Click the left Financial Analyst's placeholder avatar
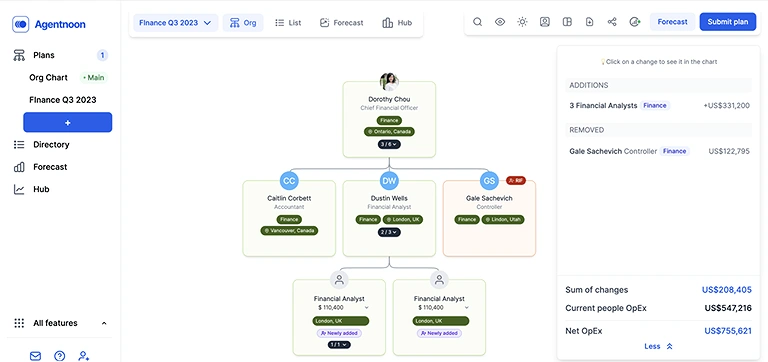The width and height of the screenshot is (768, 362). pos(339,280)
